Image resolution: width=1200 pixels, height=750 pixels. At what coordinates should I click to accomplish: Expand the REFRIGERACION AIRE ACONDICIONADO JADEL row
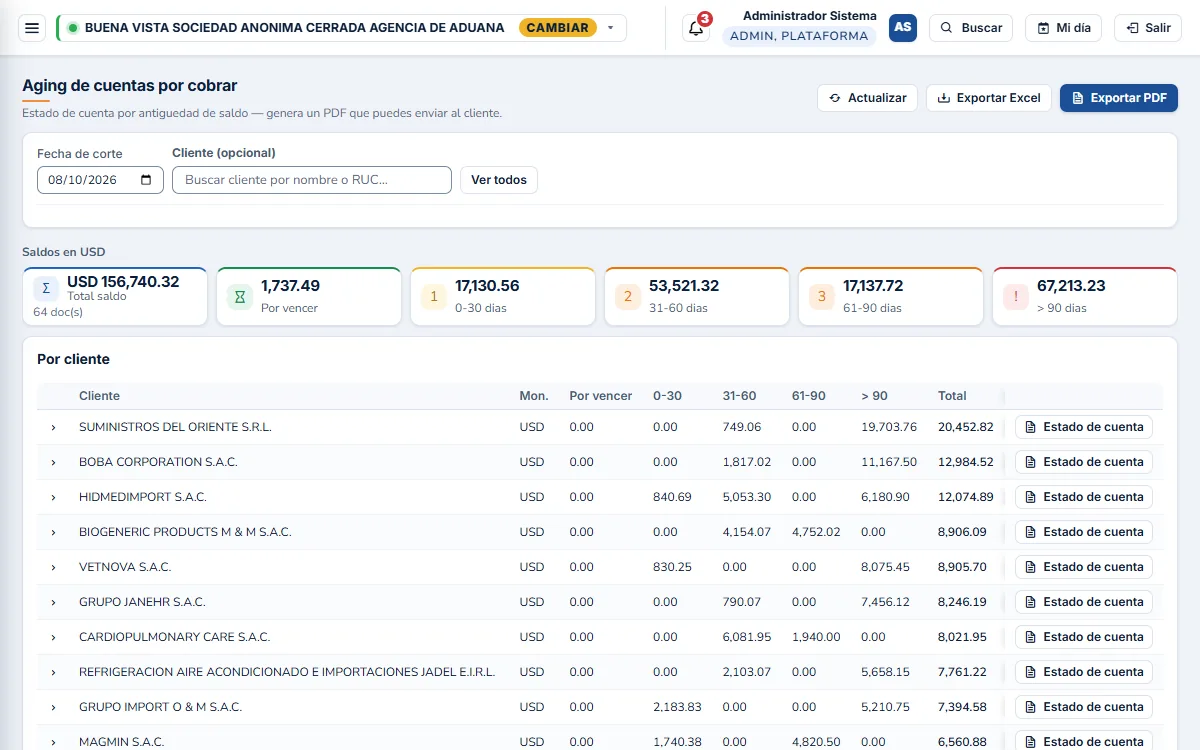[53, 672]
